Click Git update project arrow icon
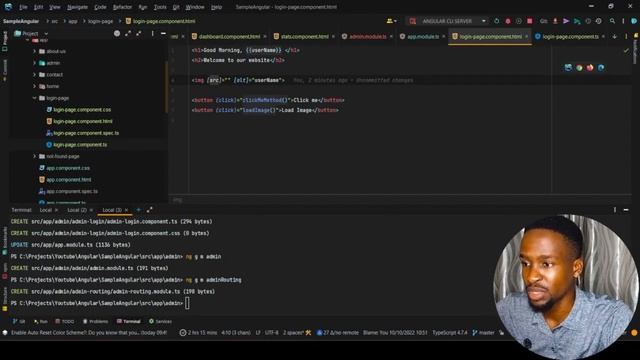The width and height of the screenshot is (640, 360). click(555, 21)
